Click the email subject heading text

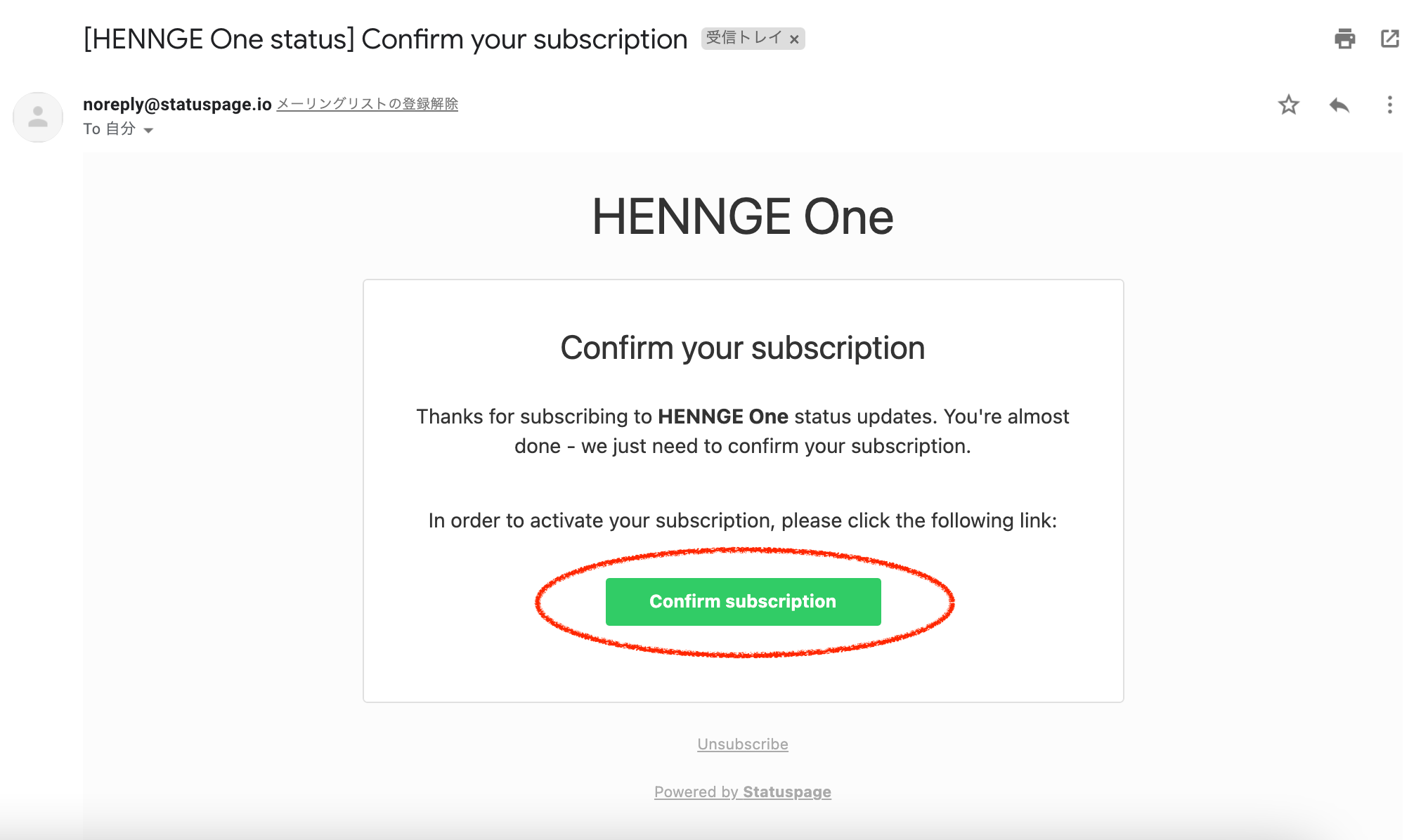click(385, 39)
